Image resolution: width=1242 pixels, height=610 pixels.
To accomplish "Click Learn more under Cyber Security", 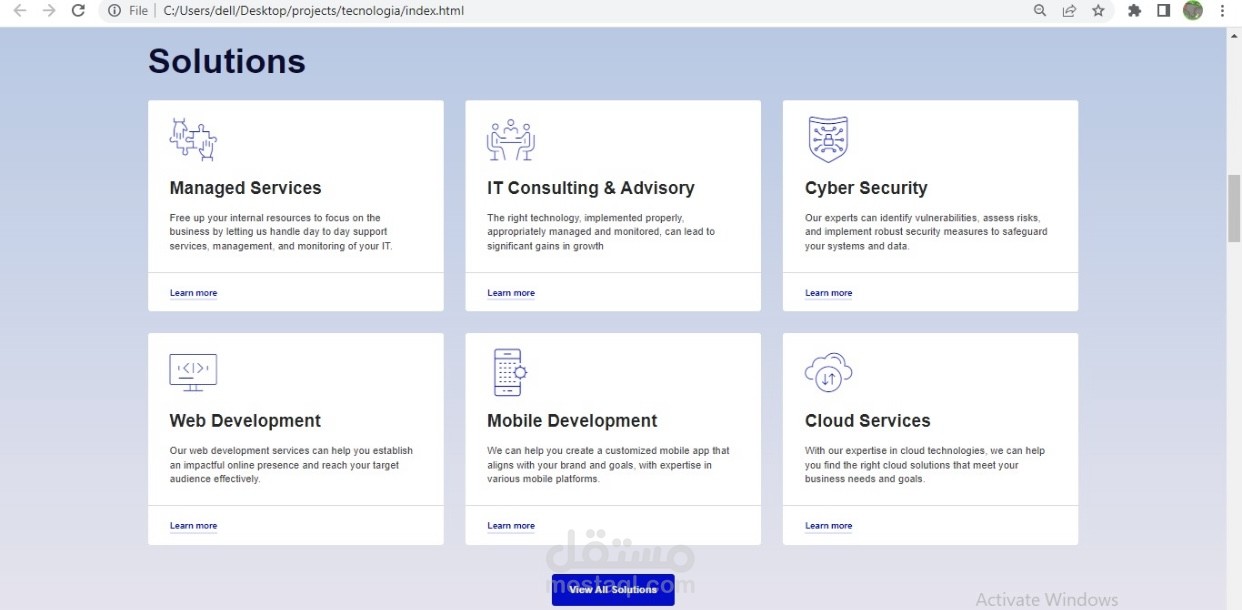I will click(829, 293).
